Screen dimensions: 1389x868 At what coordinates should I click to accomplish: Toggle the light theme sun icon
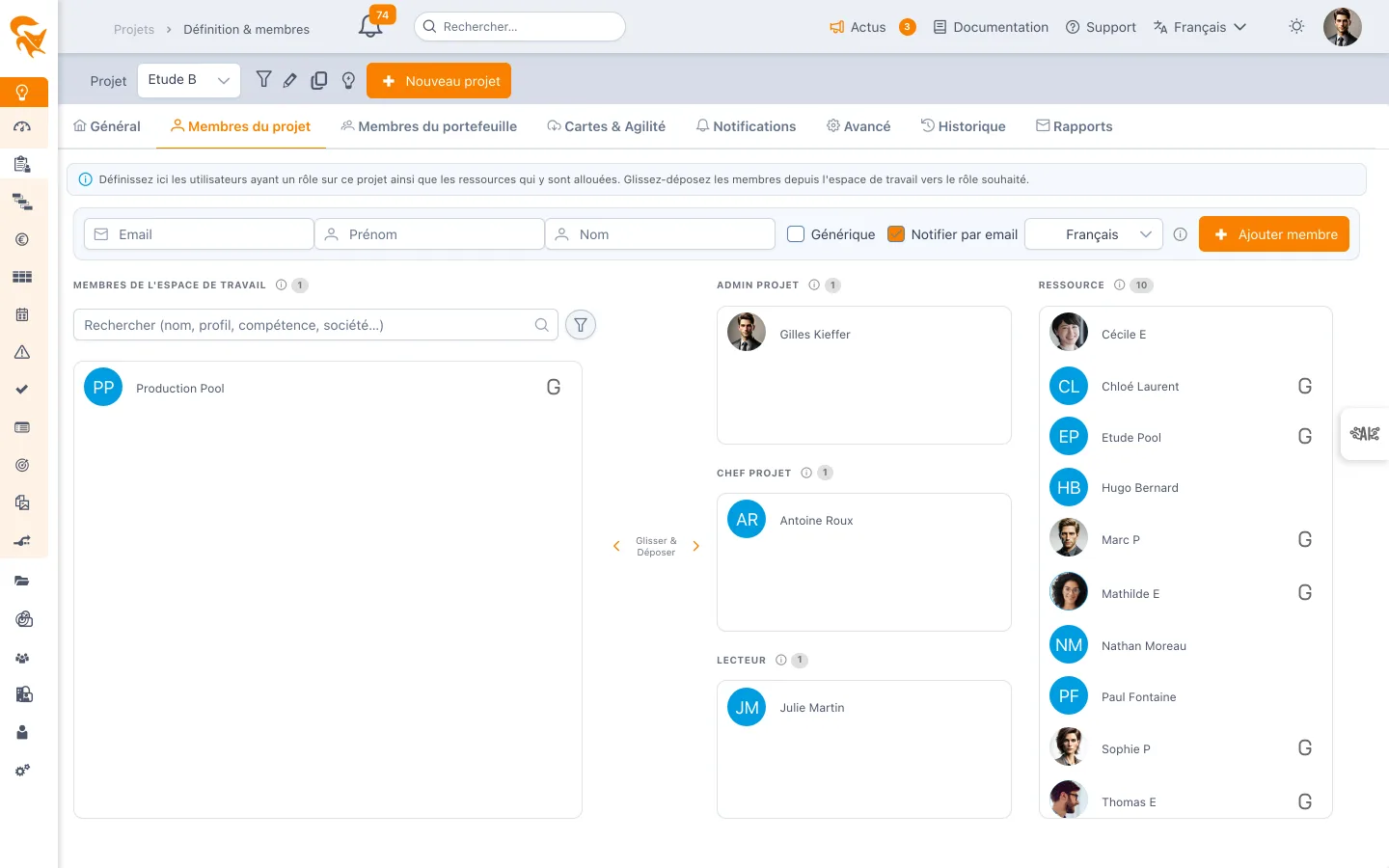click(x=1296, y=27)
